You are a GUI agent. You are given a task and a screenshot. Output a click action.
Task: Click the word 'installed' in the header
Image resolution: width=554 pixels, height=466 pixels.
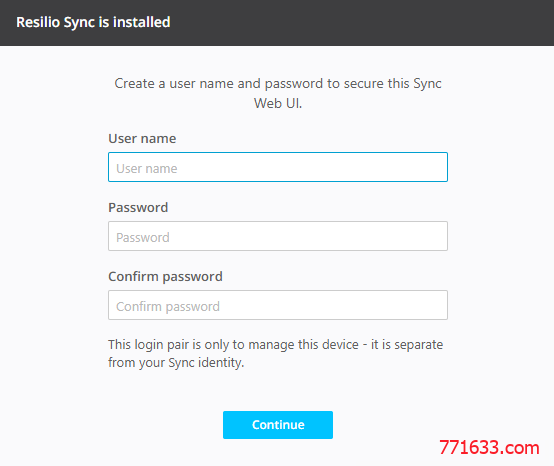tap(142, 22)
